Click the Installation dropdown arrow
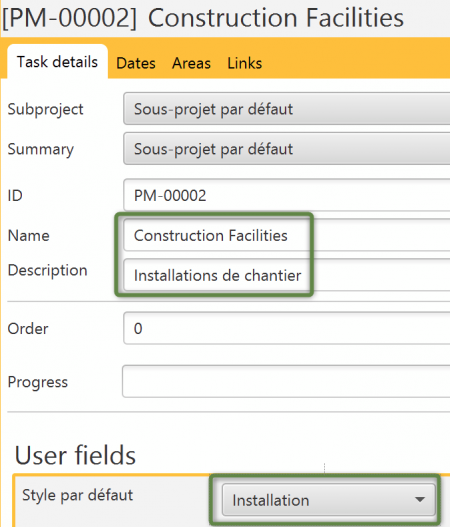Viewport: 450px width, 527px height. 420,499
